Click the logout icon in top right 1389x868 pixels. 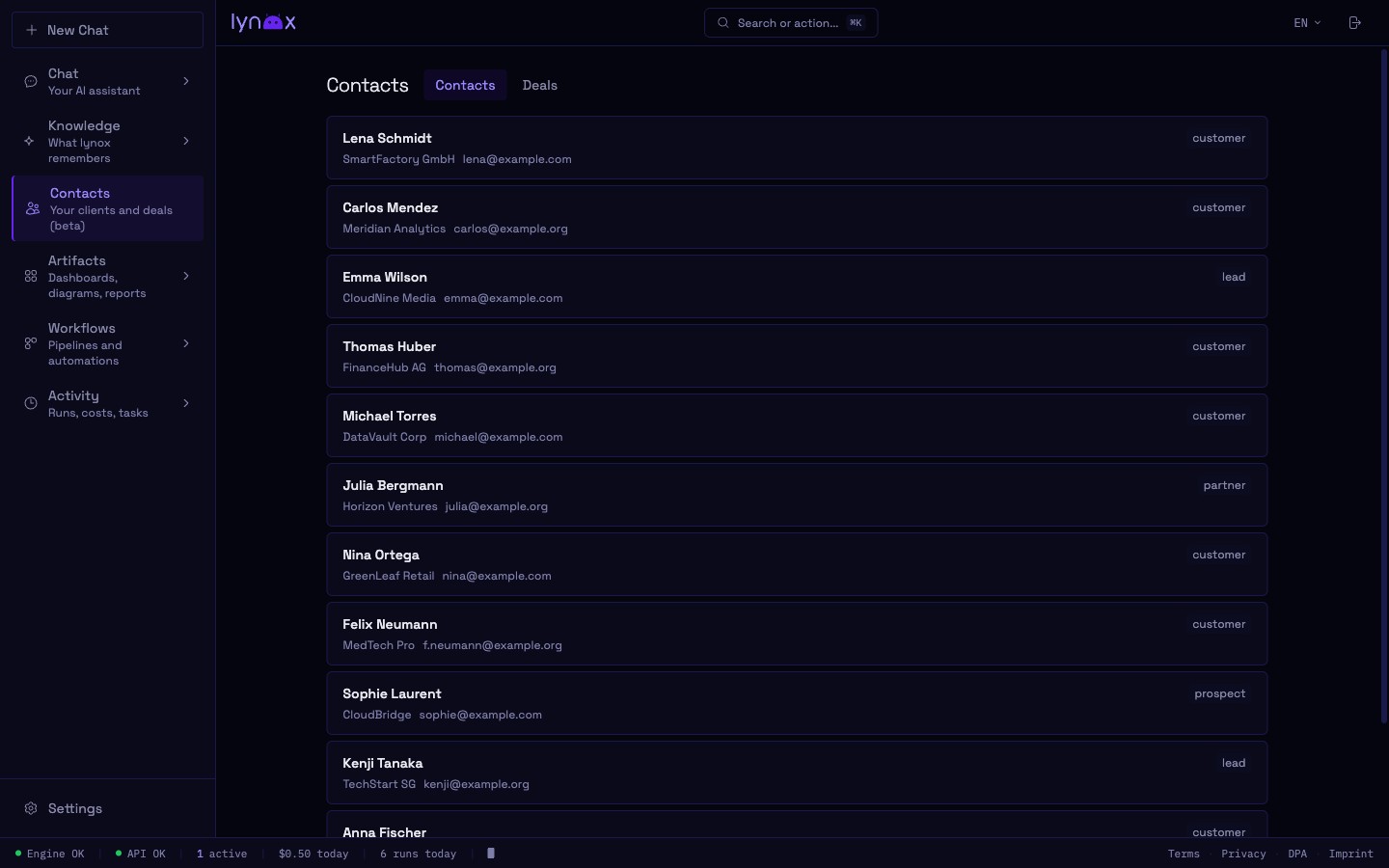pos(1354,23)
